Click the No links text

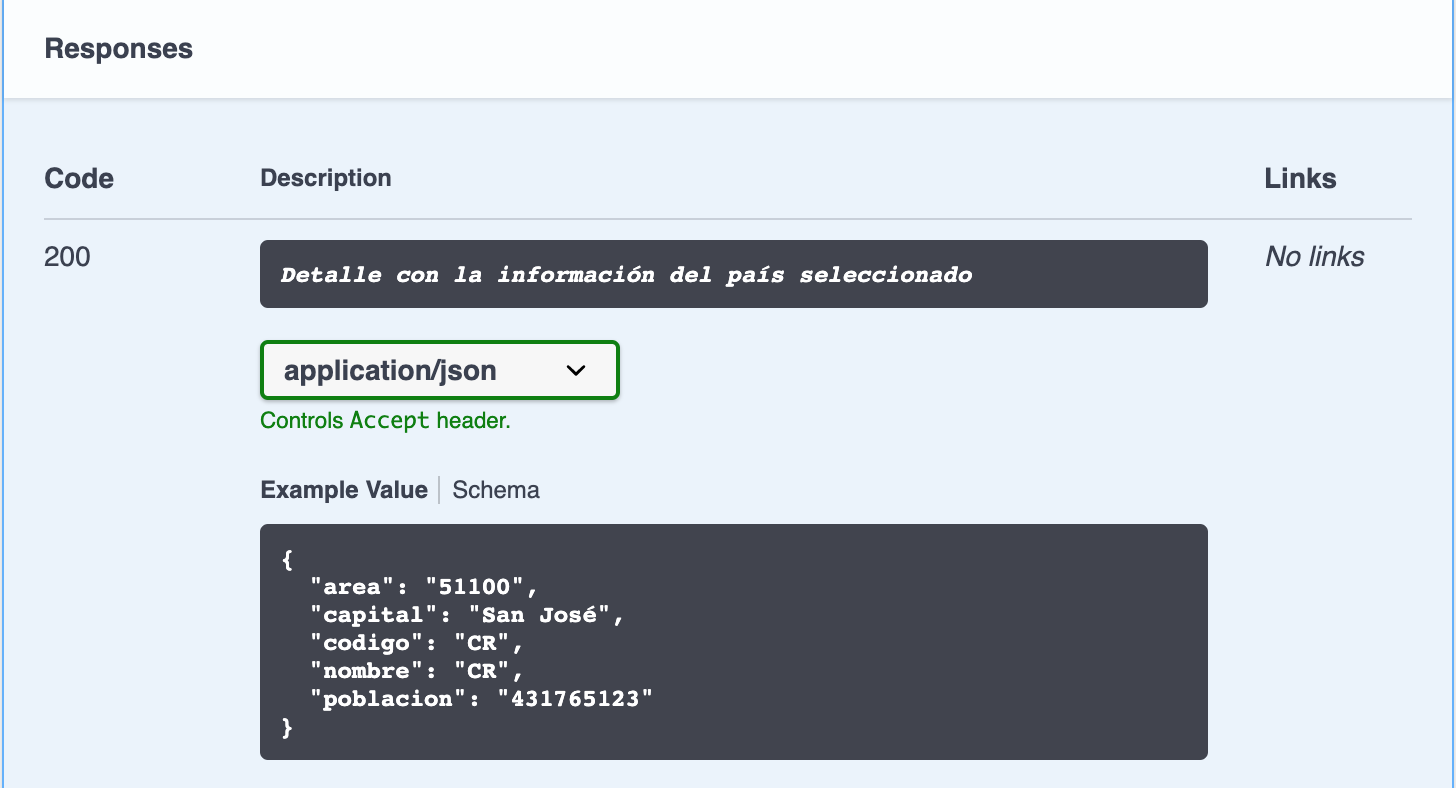[x=1314, y=257]
